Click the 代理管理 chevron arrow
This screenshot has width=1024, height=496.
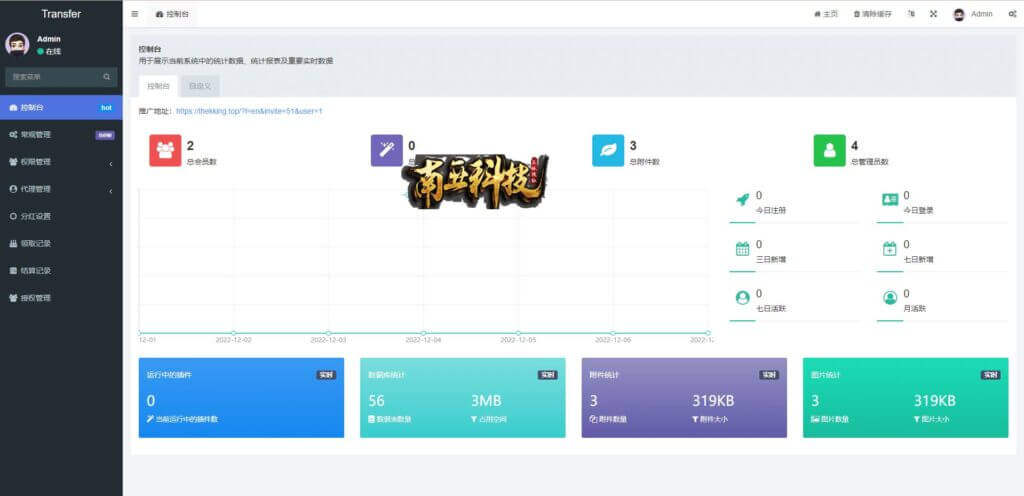pos(110,191)
